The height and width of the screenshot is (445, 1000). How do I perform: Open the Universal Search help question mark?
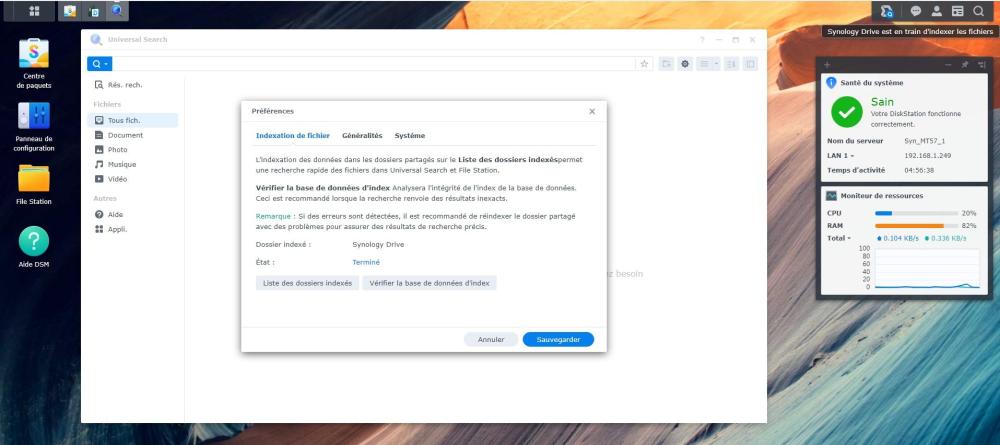tap(702, 40)
